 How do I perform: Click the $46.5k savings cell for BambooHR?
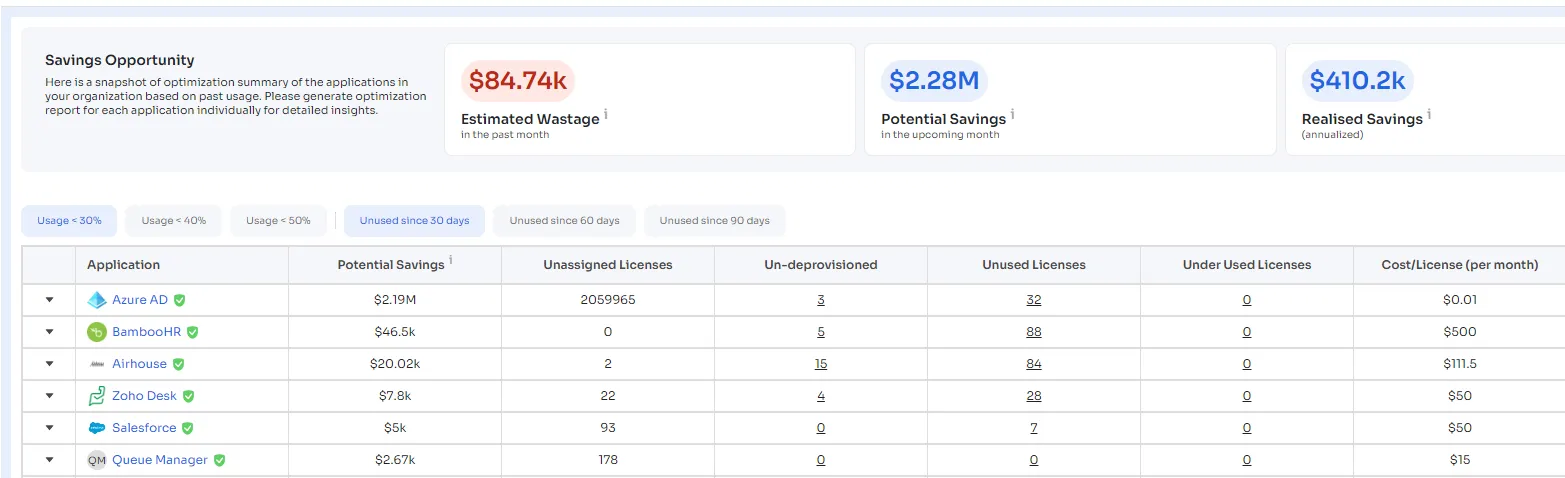click(x=393, y=332)
